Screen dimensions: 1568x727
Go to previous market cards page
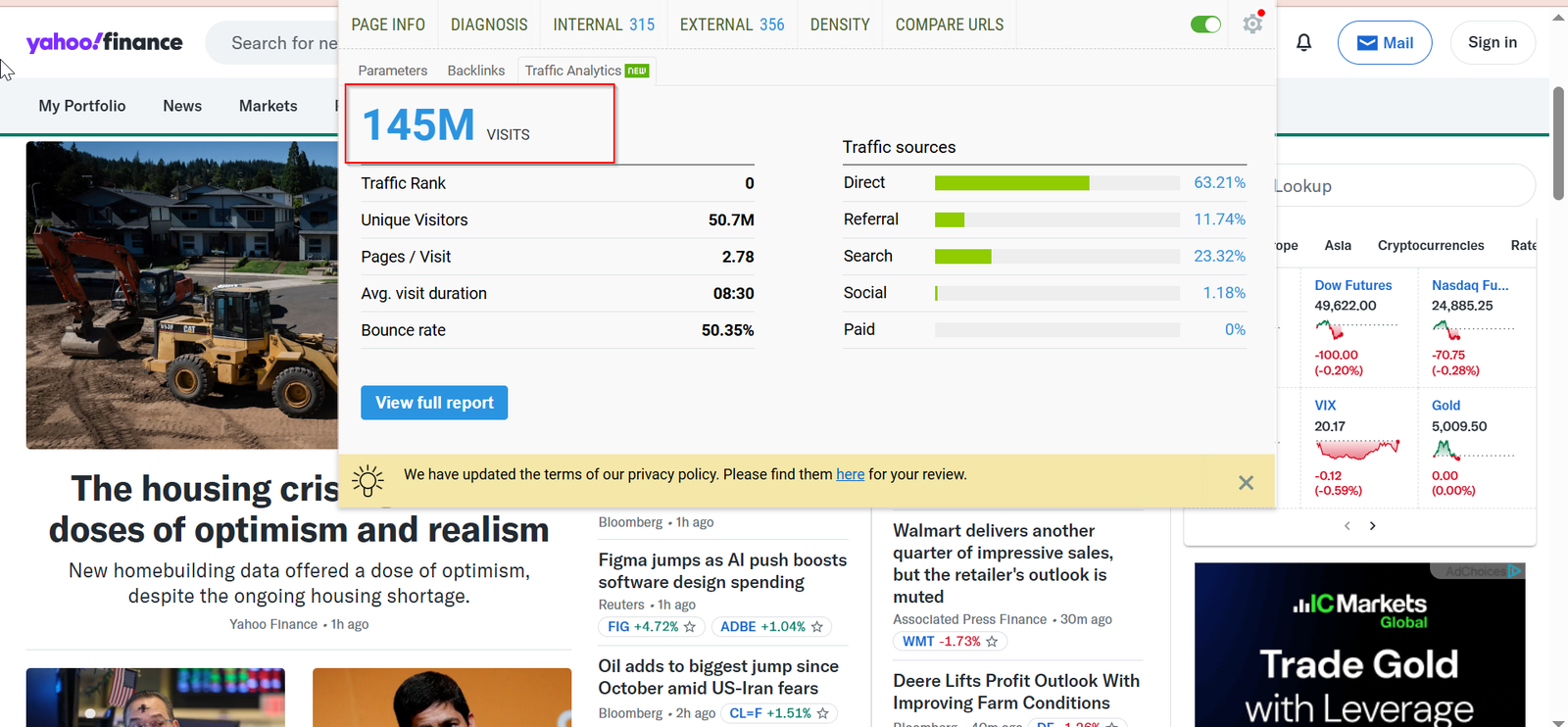[1347, 526]
